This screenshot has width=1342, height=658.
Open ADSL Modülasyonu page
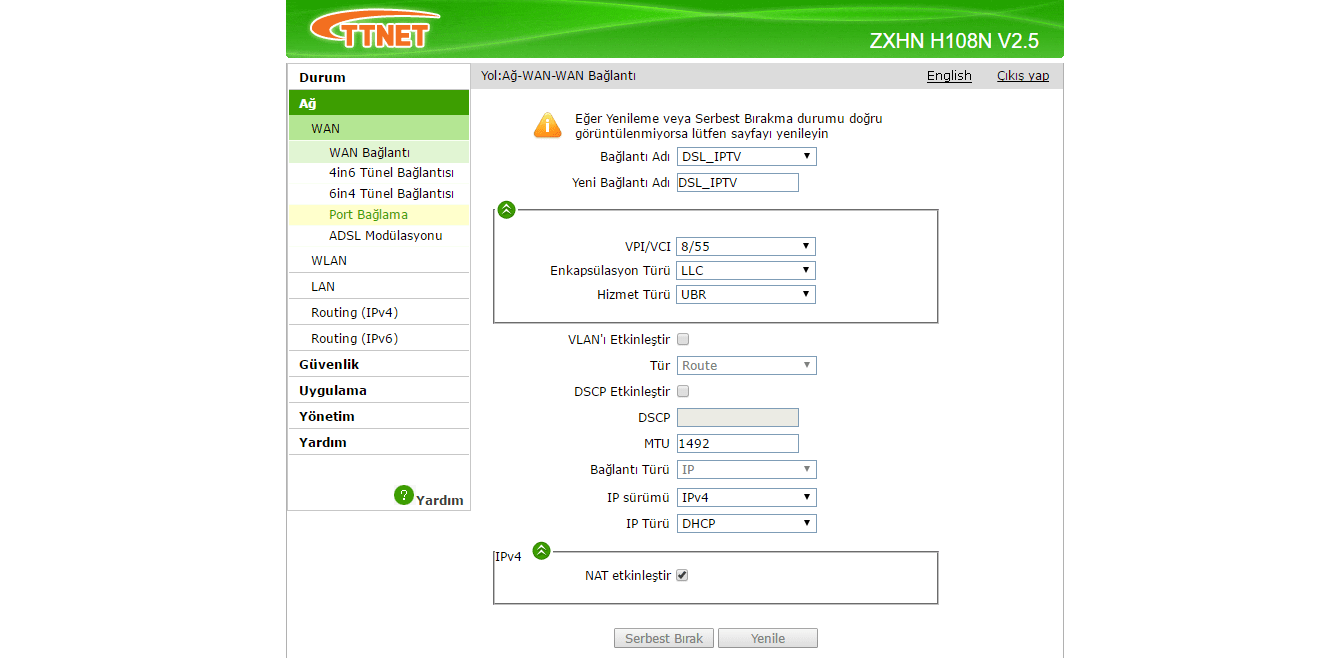pyautogui.click(x=379, y=236)
